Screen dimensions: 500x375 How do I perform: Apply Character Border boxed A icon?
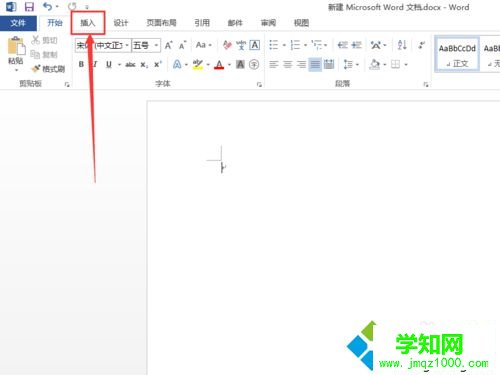click(x=255, y=45)
